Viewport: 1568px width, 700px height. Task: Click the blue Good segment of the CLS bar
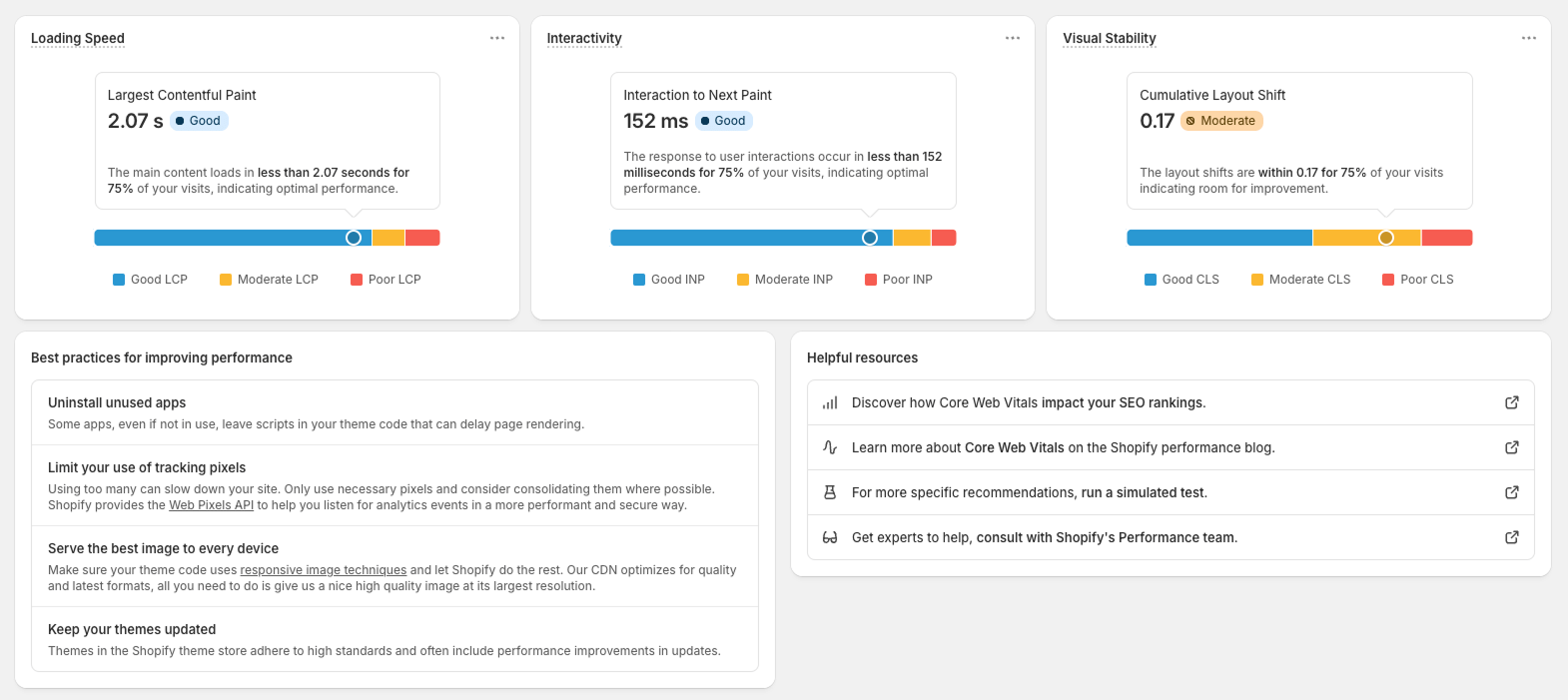pyautogui.click(x=1219, y=238)
